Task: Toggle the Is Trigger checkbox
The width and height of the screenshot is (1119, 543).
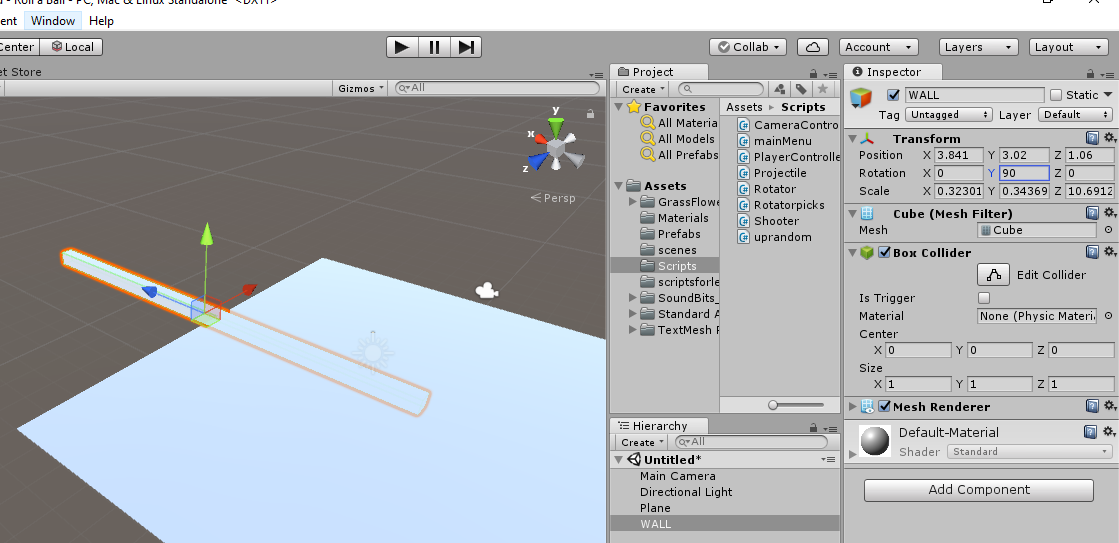Action: (x=984, y=298)
